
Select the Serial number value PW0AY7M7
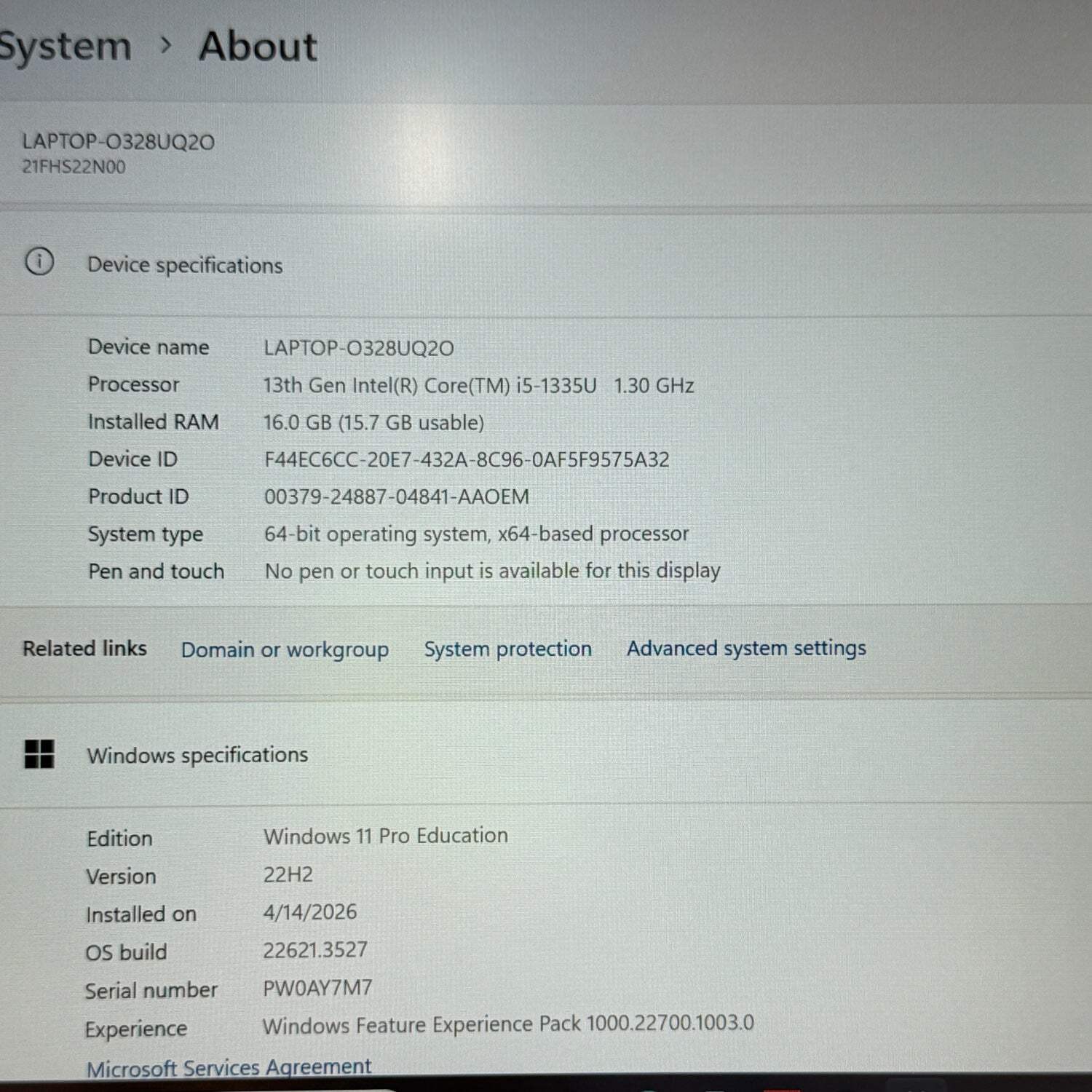coord(317,988)
